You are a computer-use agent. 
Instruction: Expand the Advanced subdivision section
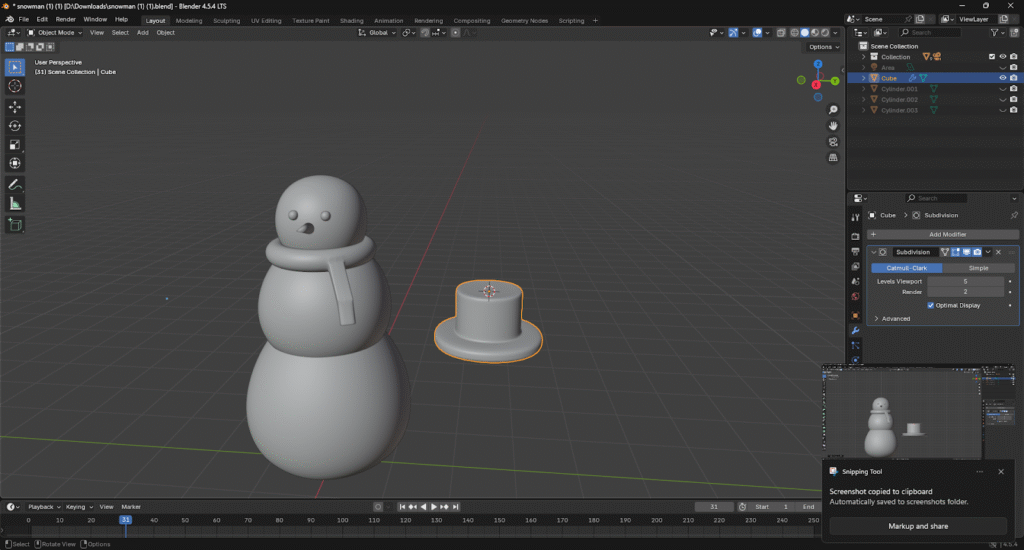click(896, 318)
